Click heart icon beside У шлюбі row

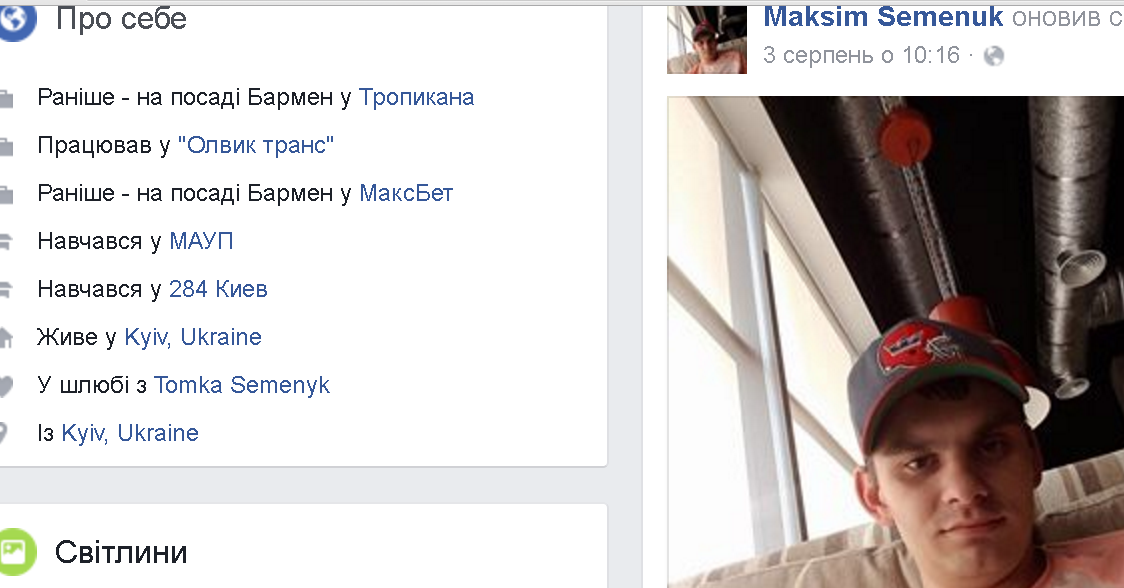pyautogui.click(x=6, y=387)
